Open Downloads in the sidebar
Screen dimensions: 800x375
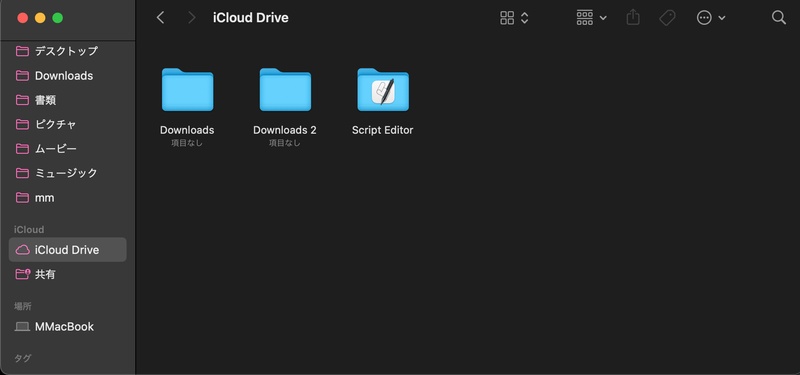(x=67, y=76)
